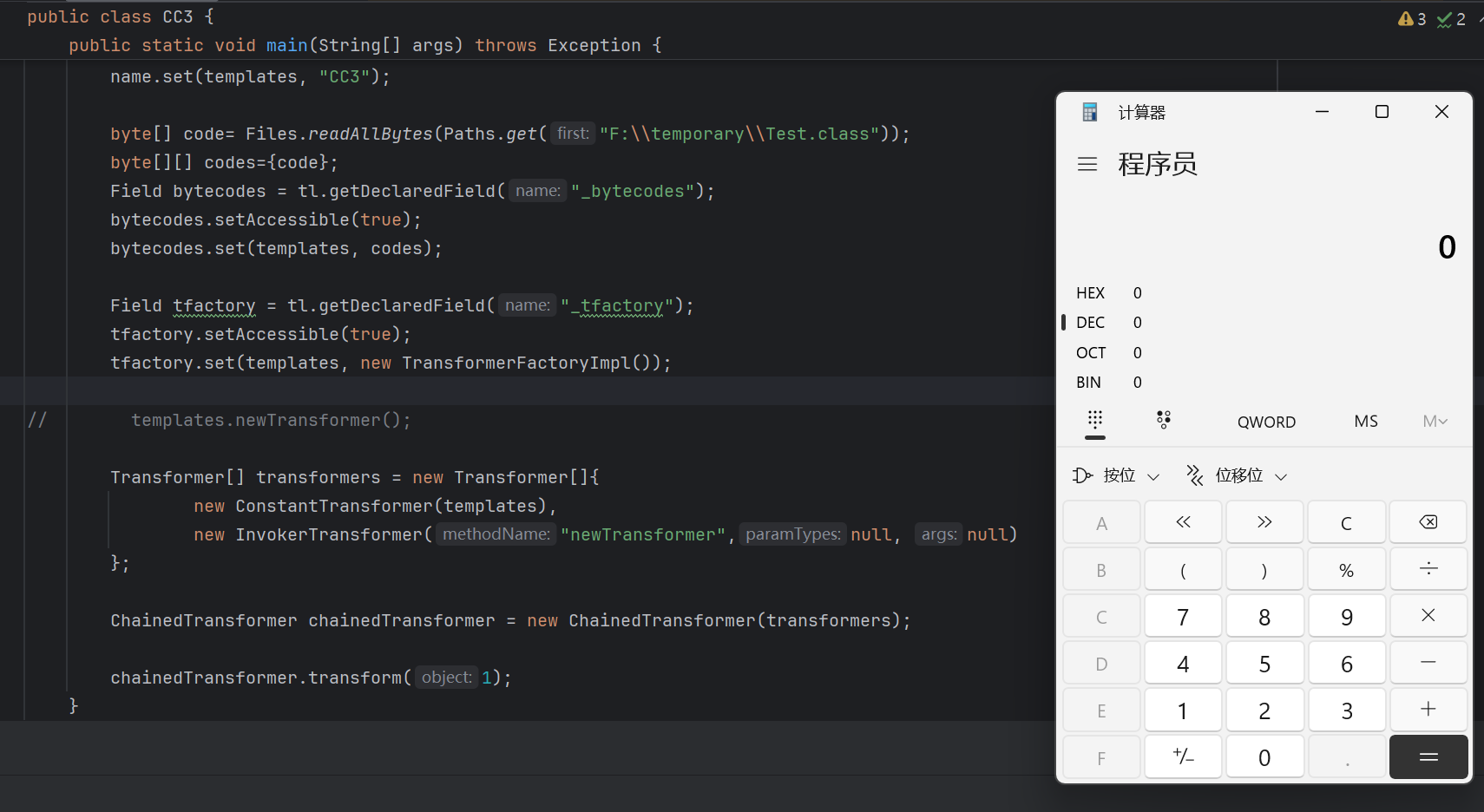Click the Test.class path string
The height and width of the screenshot is (812, 1484).
click(739, 134)
